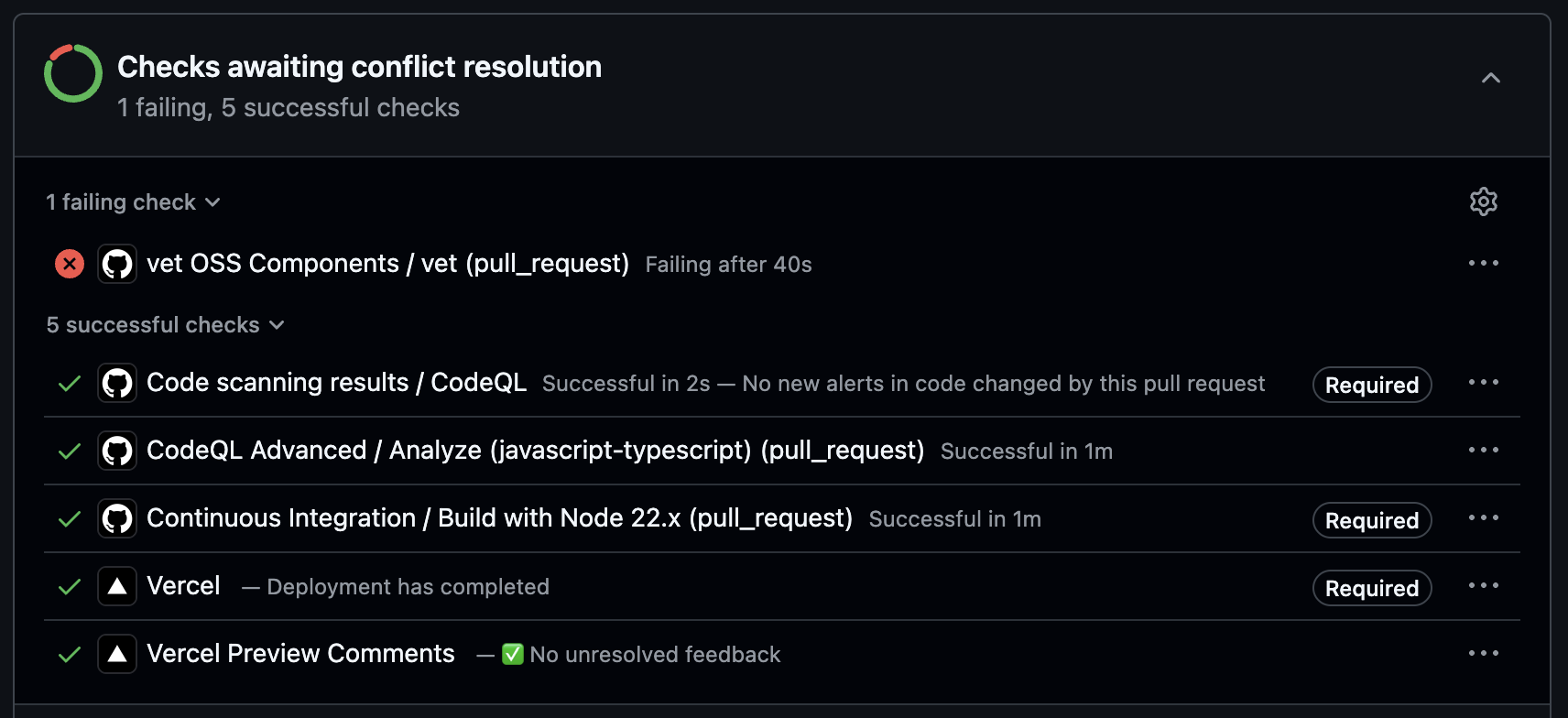This screenshot has height=718, width=1568.
Task: Click the GitHub avatar beside Code scanning results
Action: pyautogui.click(x=117, y=383)
